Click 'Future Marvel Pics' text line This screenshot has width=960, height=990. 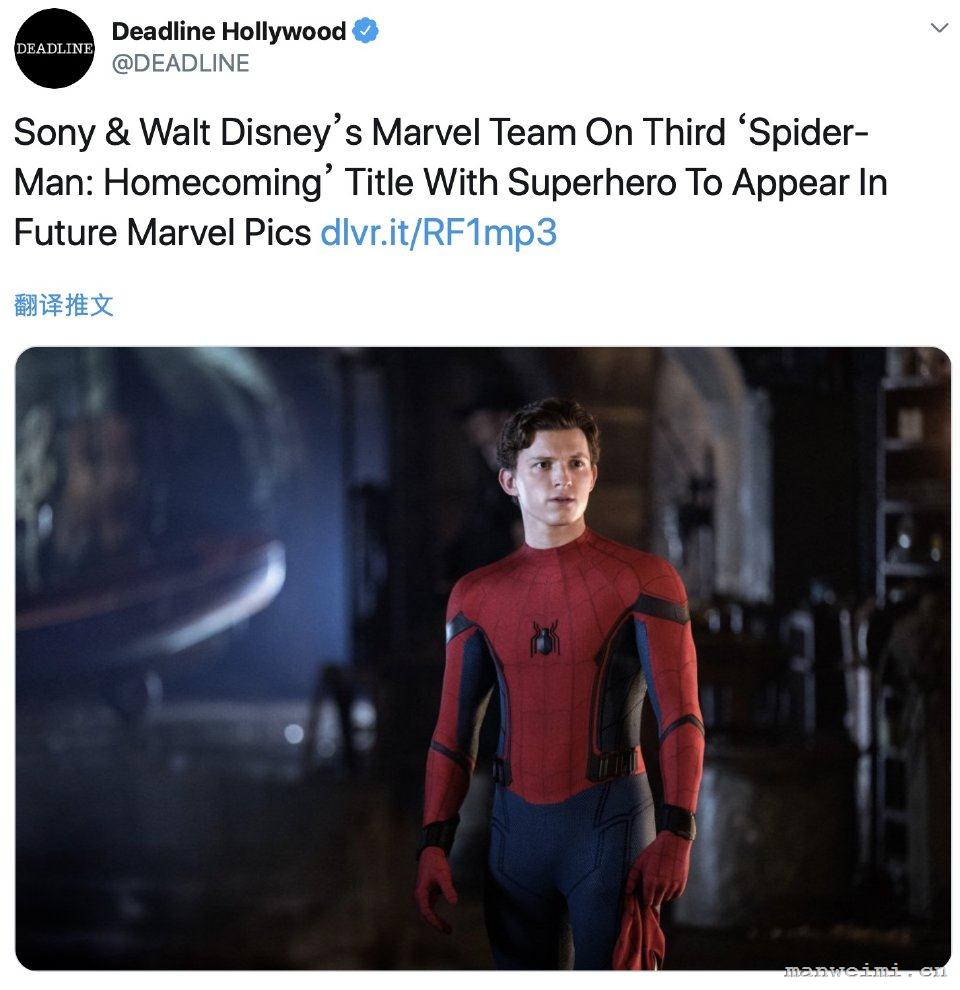(x=162, y=232)
